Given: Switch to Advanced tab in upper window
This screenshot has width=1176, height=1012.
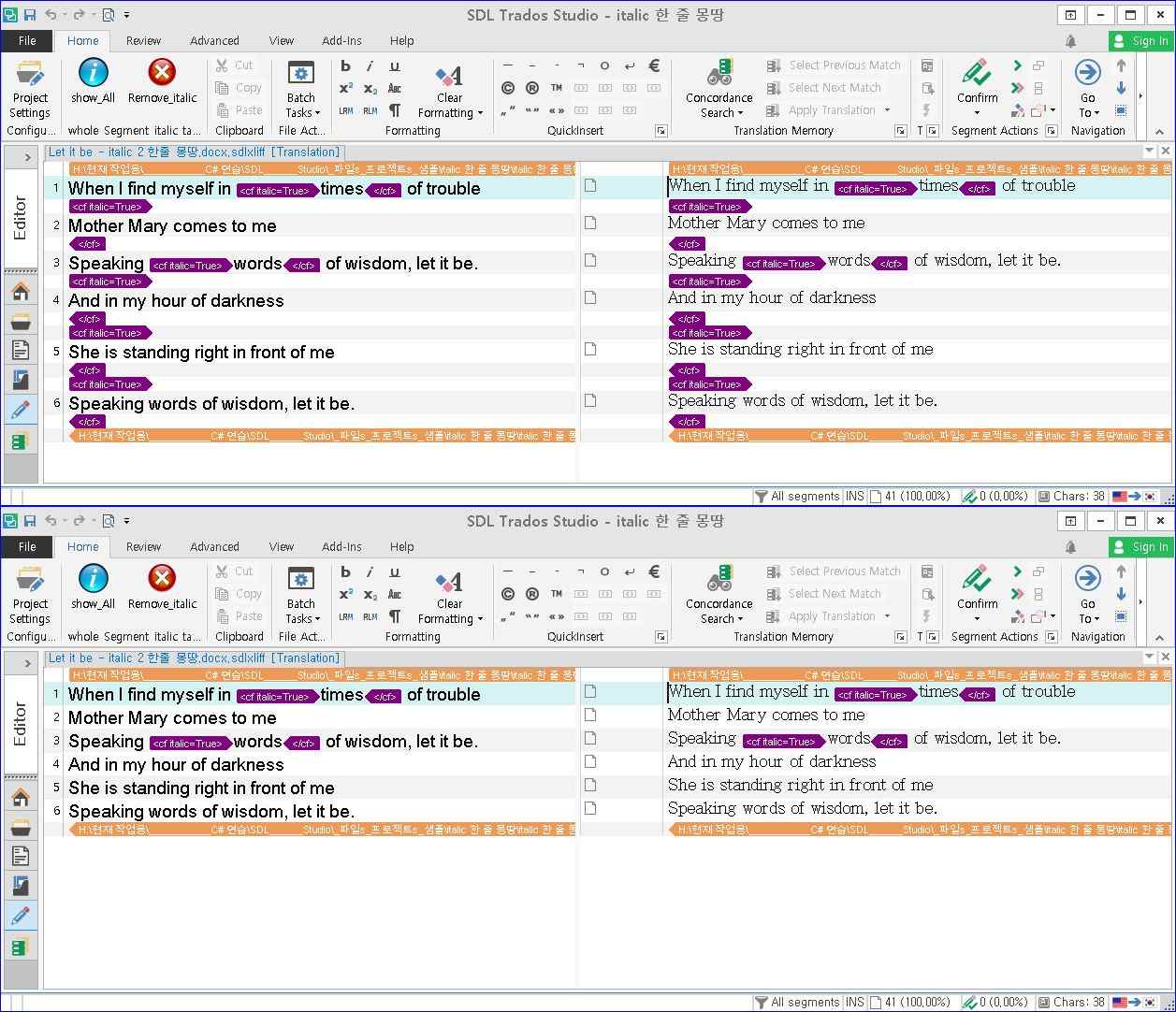Looking at the screenshot, I should tap(214, 40).
